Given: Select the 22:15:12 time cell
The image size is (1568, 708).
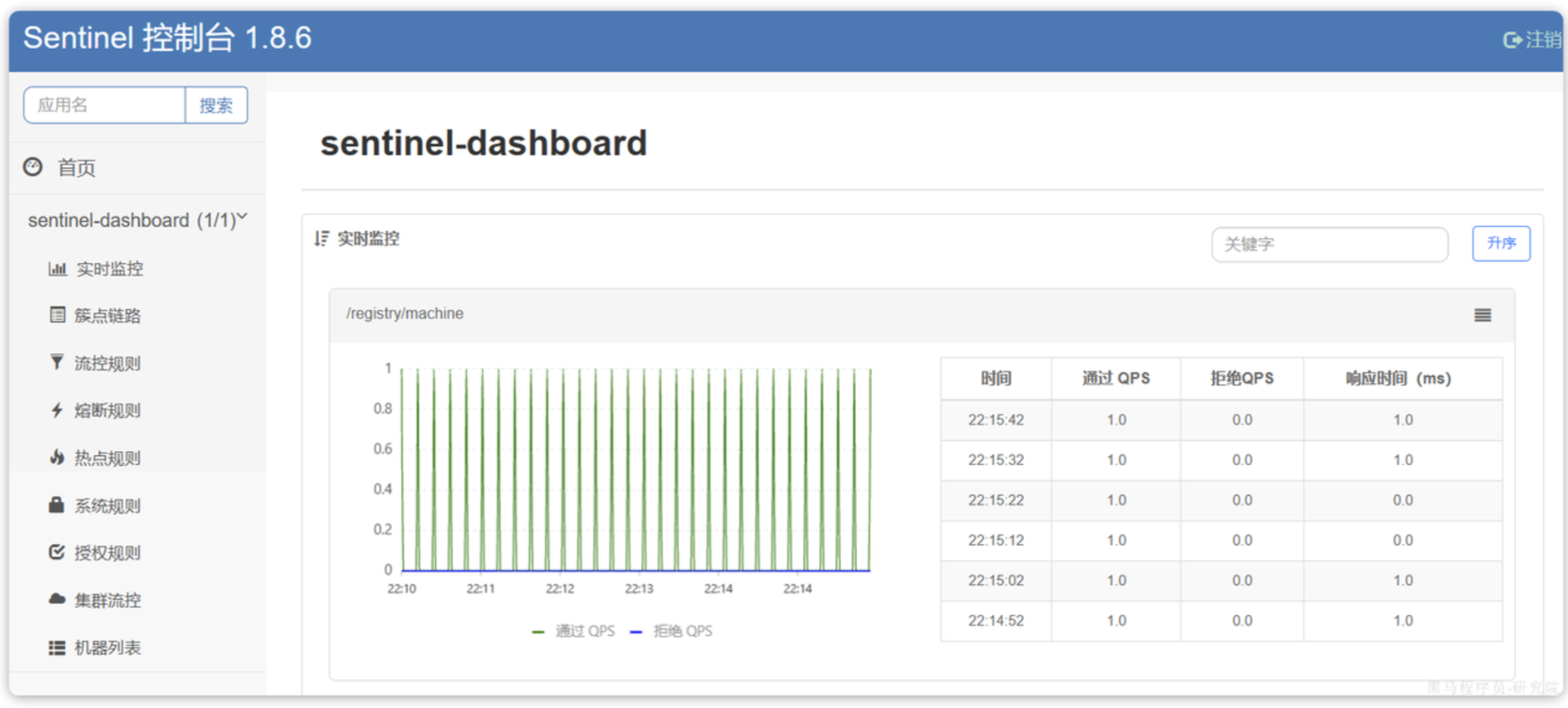Looking at the screenshot, I should coord(996,540).
